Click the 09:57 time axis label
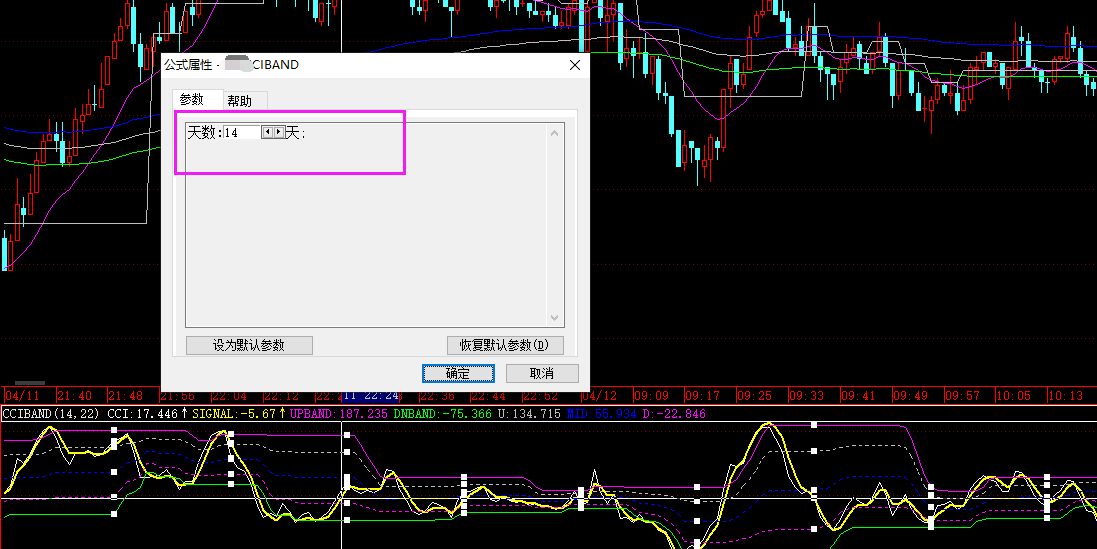The width and height of the screenshot is (1097, 549). tap(963, 397)
